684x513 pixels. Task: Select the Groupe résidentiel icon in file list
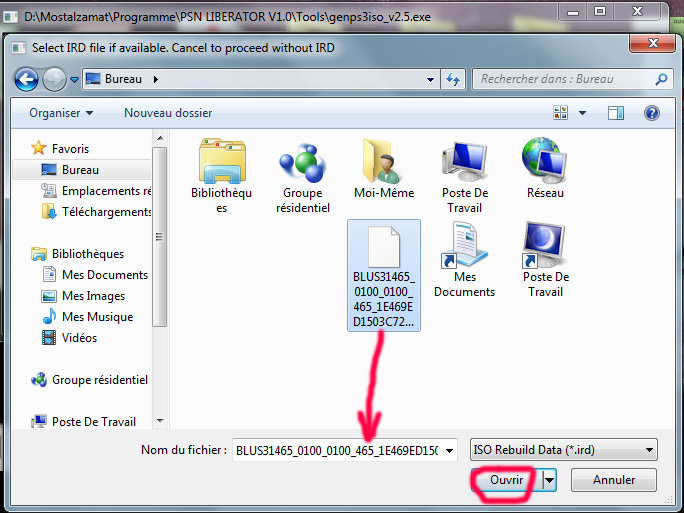coord(303,163)
